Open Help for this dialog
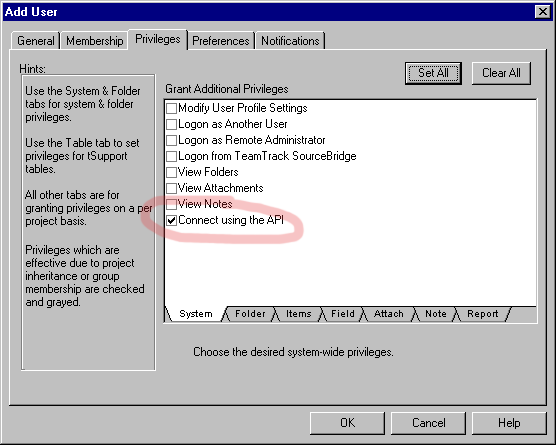Viewport: 556px width, 445px height. 509,423
